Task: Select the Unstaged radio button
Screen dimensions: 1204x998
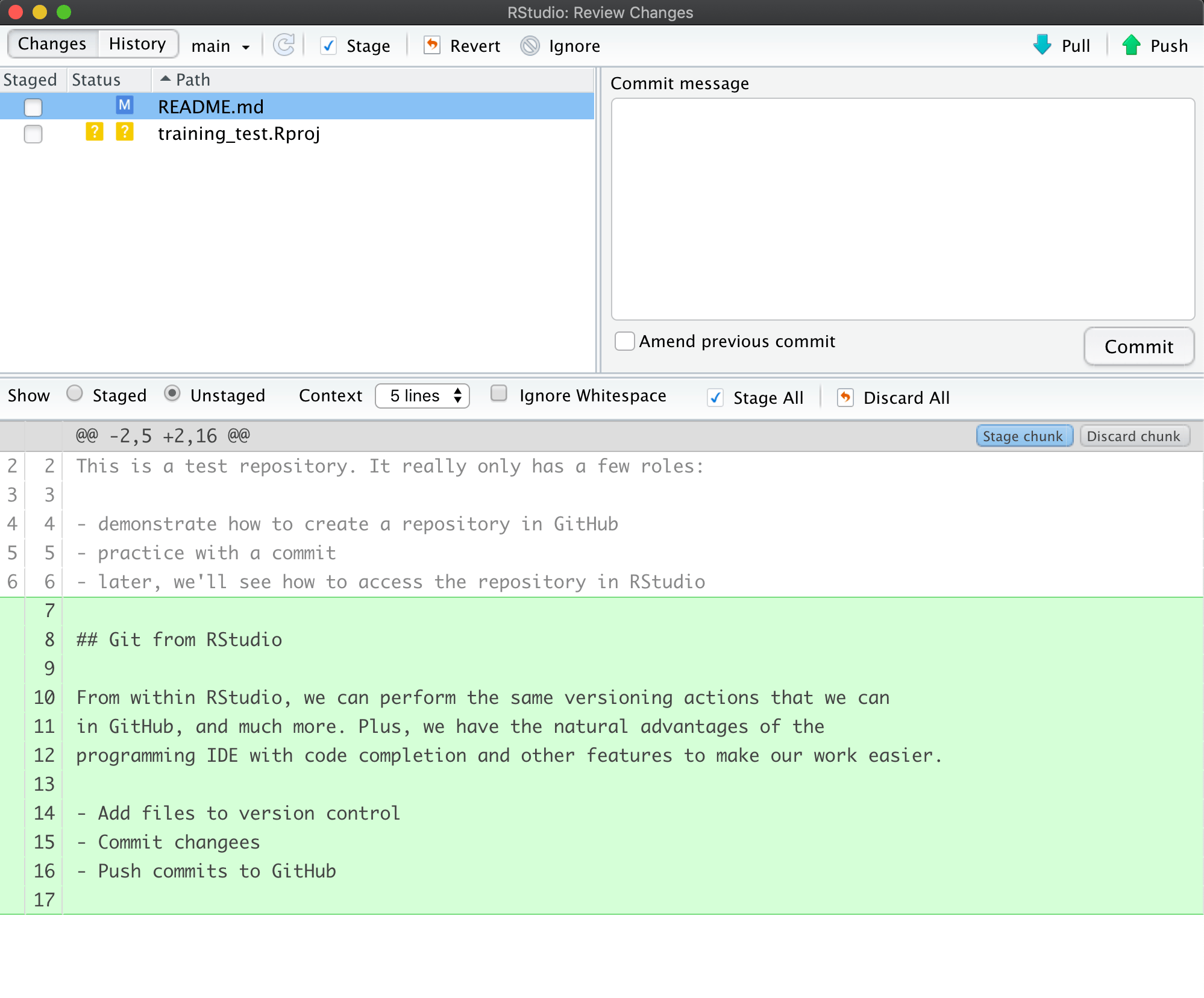Action: click(x=172, y=394)
